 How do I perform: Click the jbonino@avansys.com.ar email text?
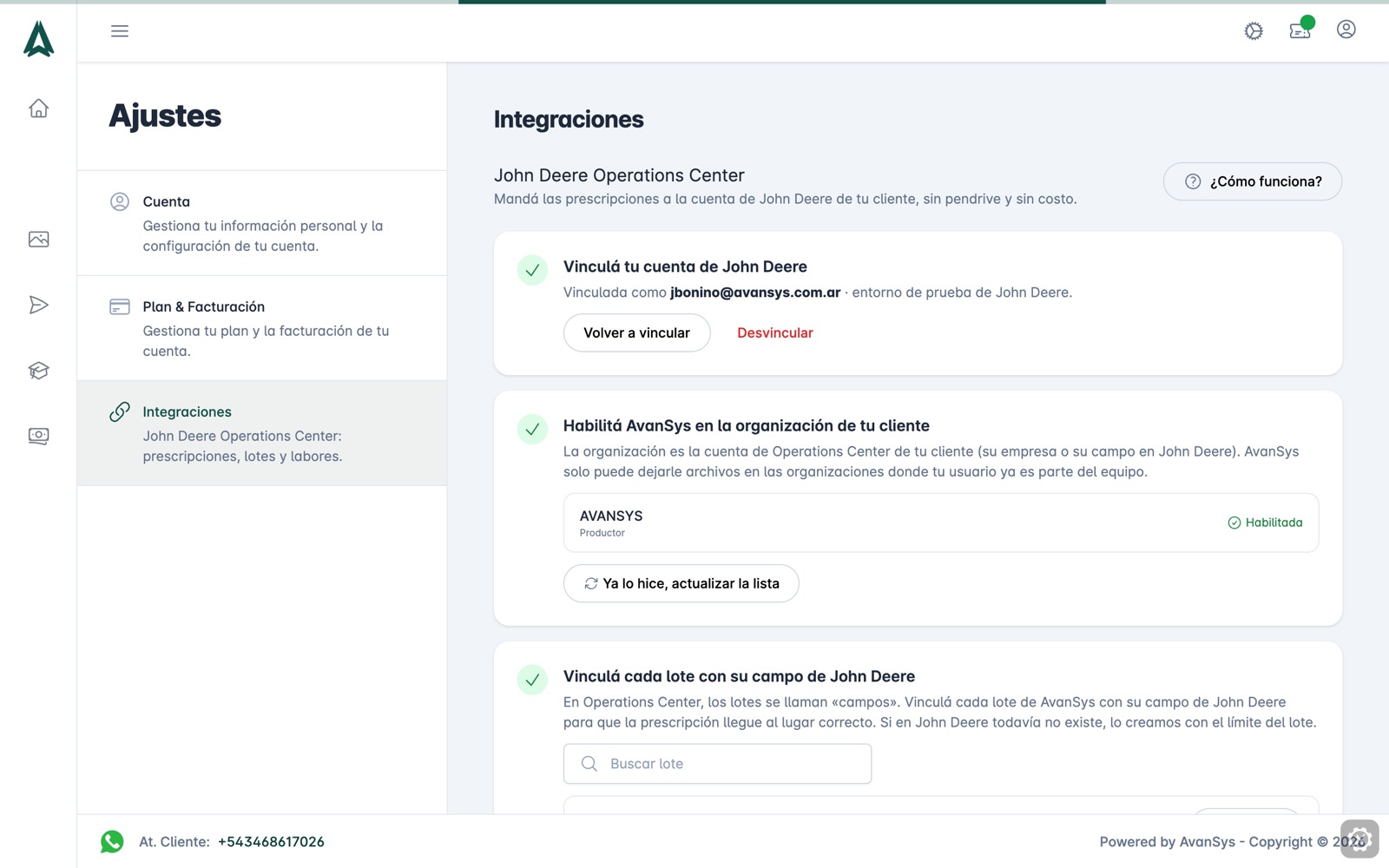755,293
